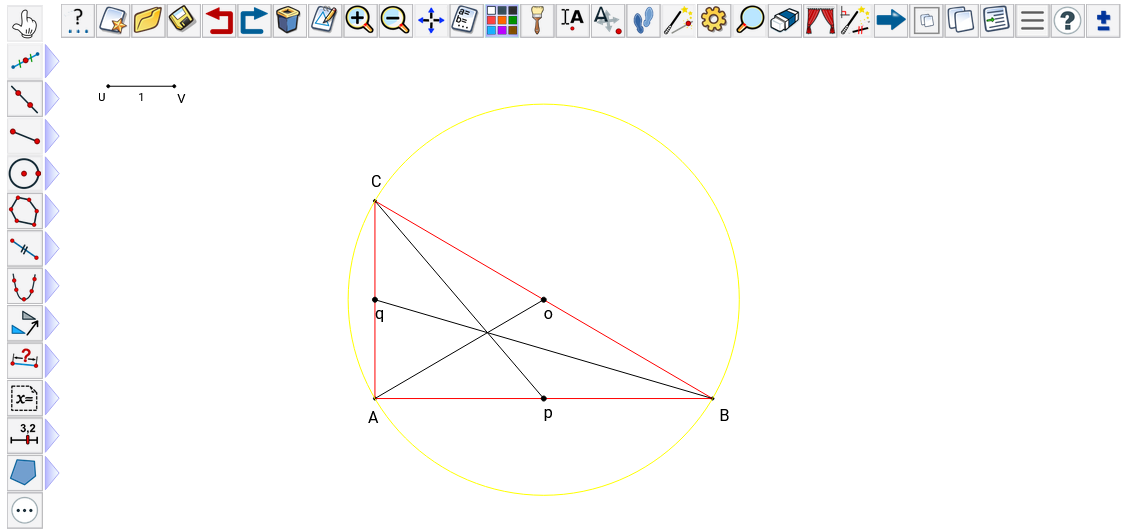The image size is (1126, 530).
Task: Click the red curtain hide/show icon
Action: pos(819,21)
